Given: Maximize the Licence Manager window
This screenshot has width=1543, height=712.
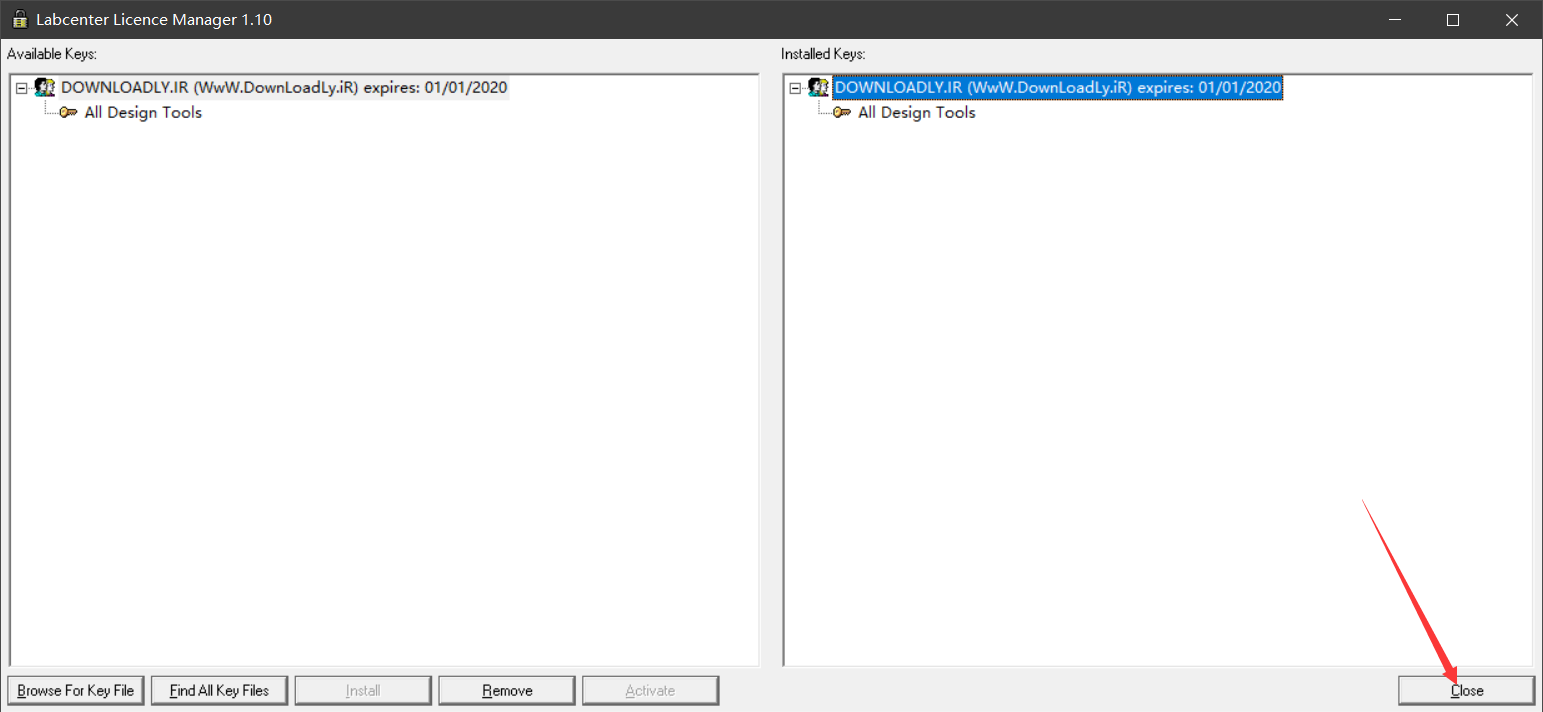Looking at the screenshot, I should (x=1453, y=19).
